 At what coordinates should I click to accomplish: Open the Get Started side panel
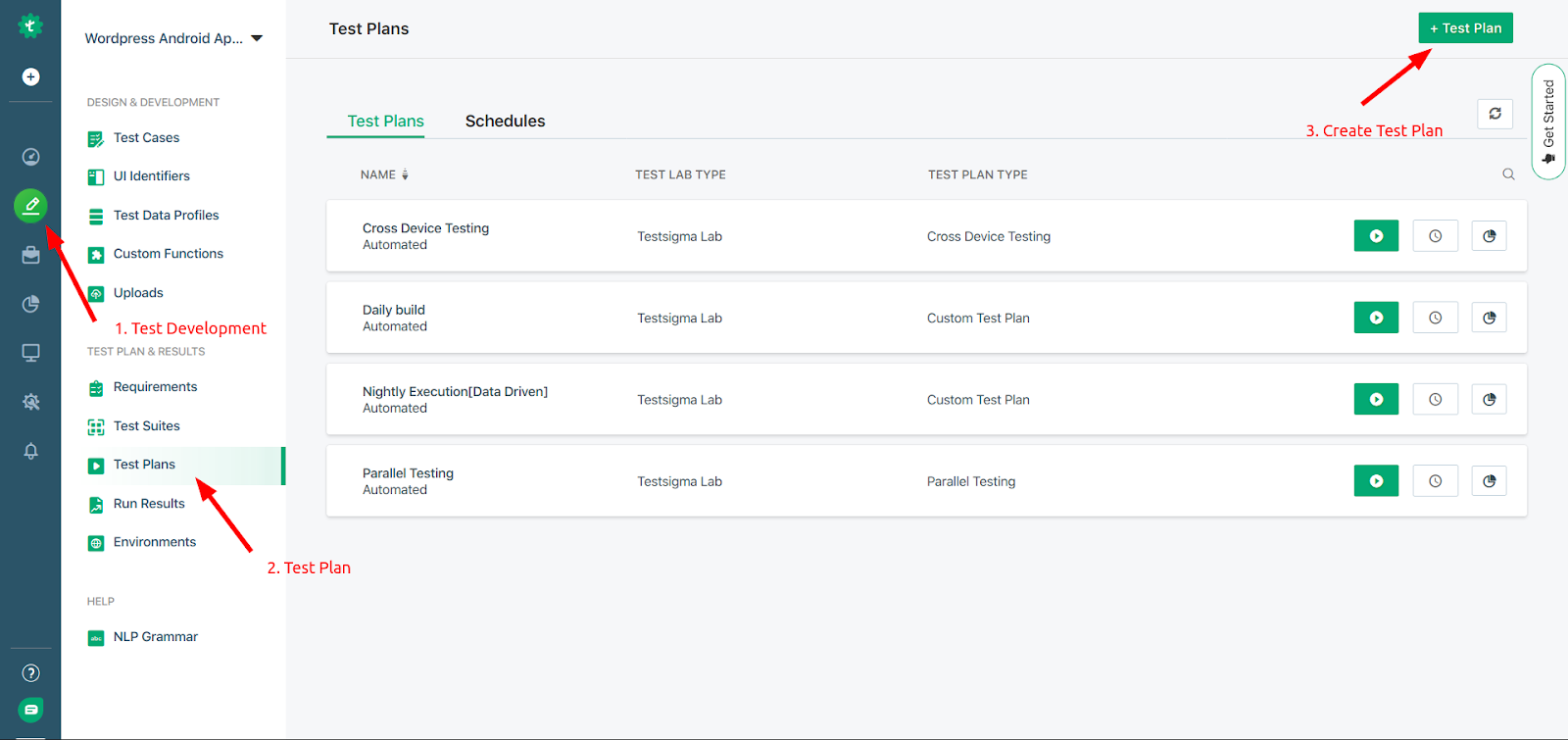coord(1548,122)
